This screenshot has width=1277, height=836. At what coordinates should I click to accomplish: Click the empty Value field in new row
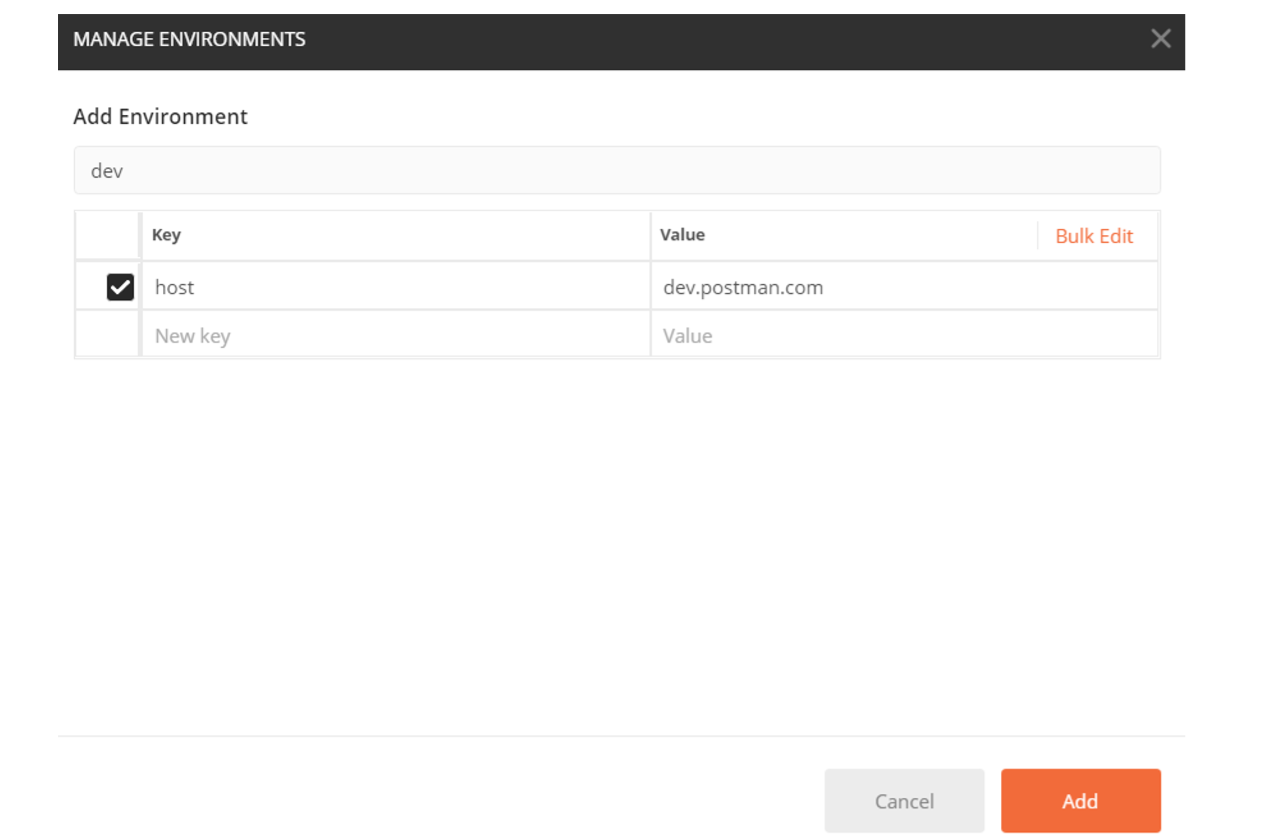coord(903,336)
